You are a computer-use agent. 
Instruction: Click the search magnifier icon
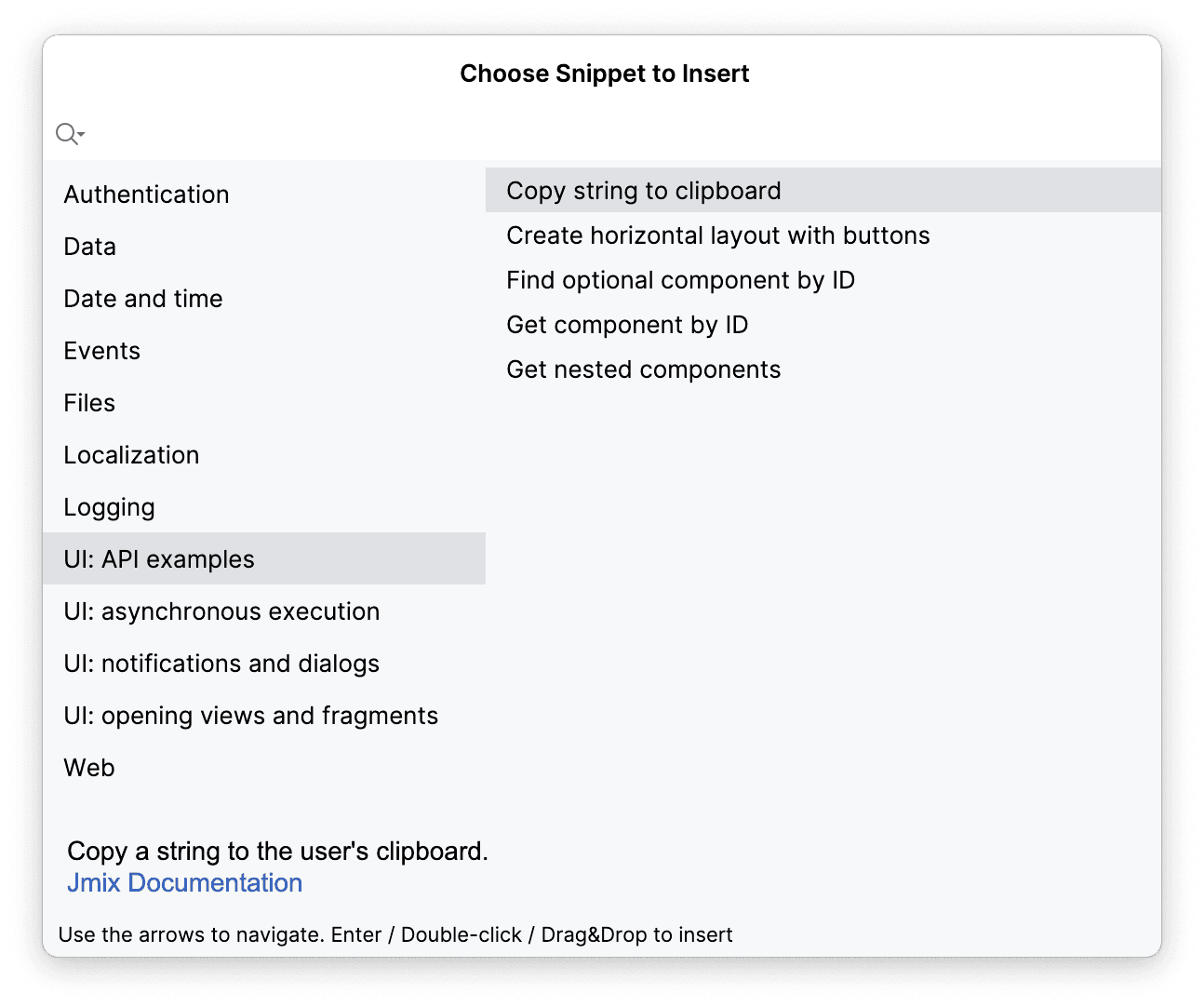(68, 134)
